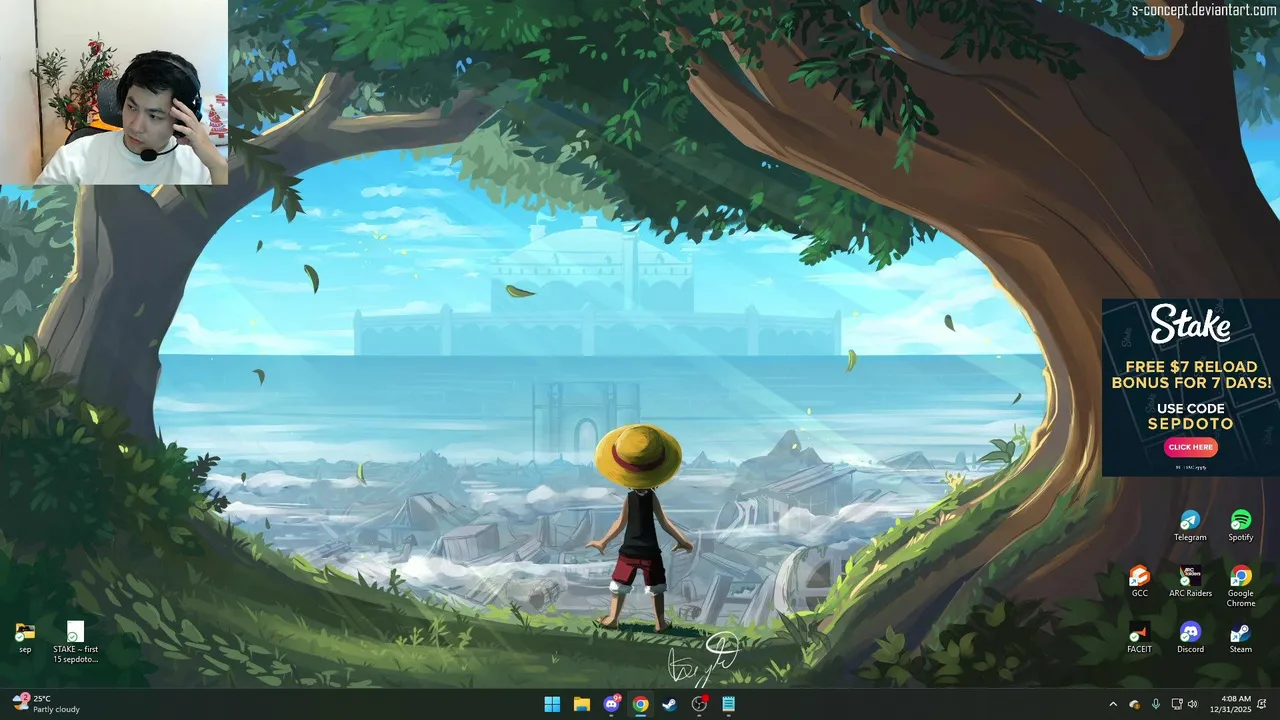Viewport: 1280px width, 720px height.
Task: Click the SEPDOTO code text on the banner
Action: (x=1190, y=424)
